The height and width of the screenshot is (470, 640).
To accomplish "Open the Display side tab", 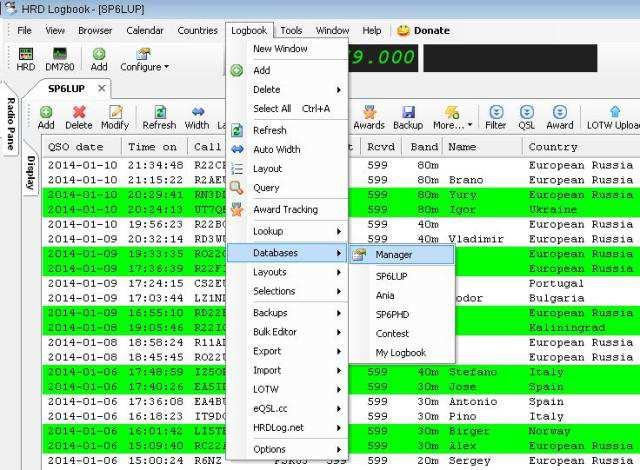I will click(x=31, y=173).
